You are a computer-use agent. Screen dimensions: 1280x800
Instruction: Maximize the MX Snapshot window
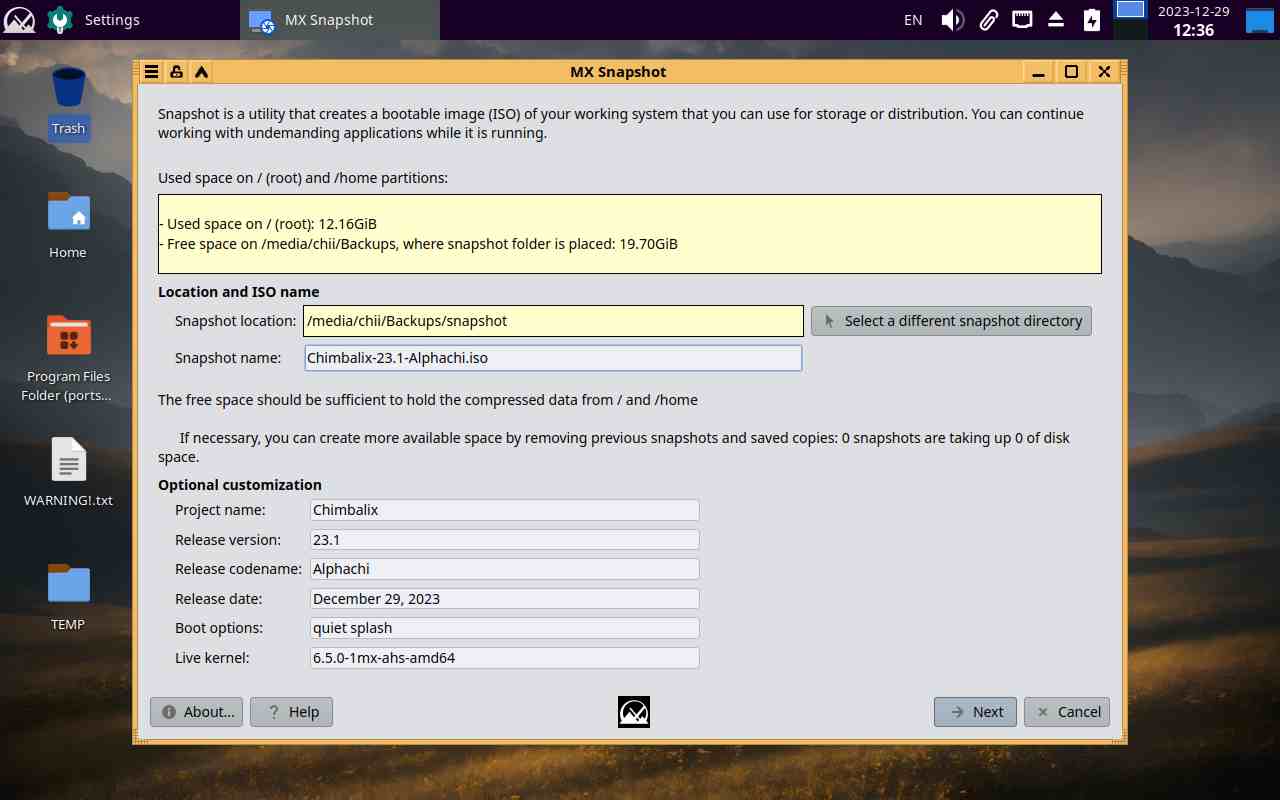pos(1071,72)
